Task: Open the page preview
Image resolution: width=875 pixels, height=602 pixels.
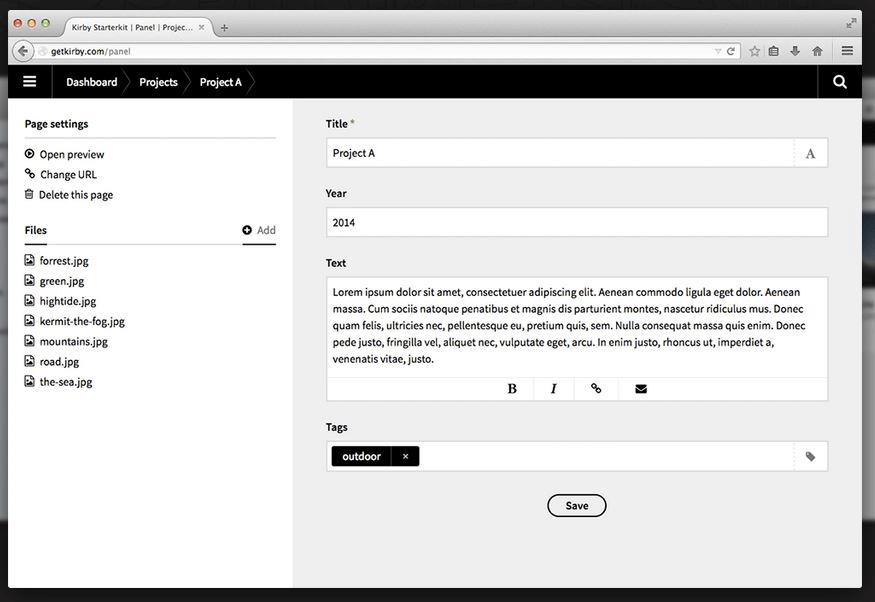Action: pos(71,154)
